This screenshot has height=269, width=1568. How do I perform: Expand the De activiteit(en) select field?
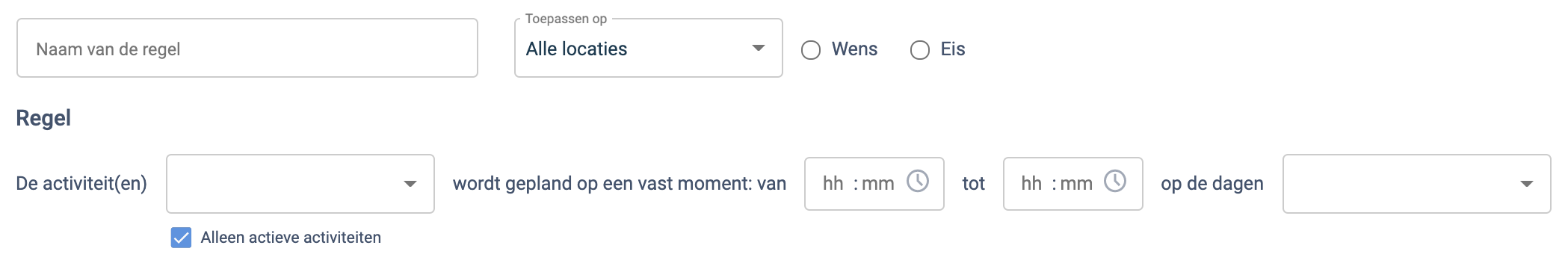300,184
